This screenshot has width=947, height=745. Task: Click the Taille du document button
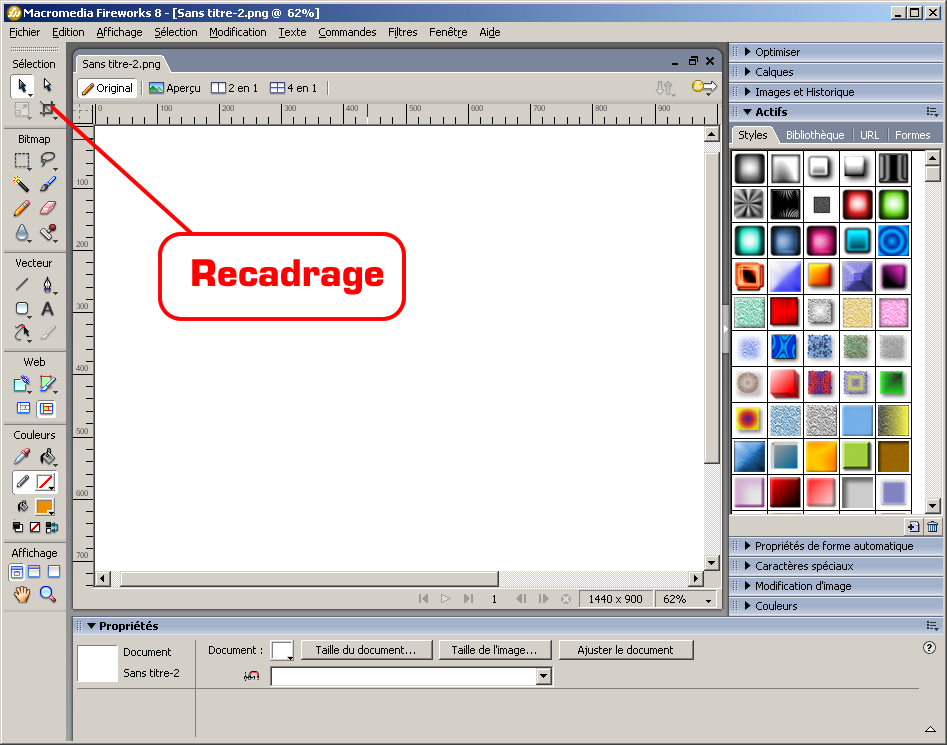tap(365, 650)
